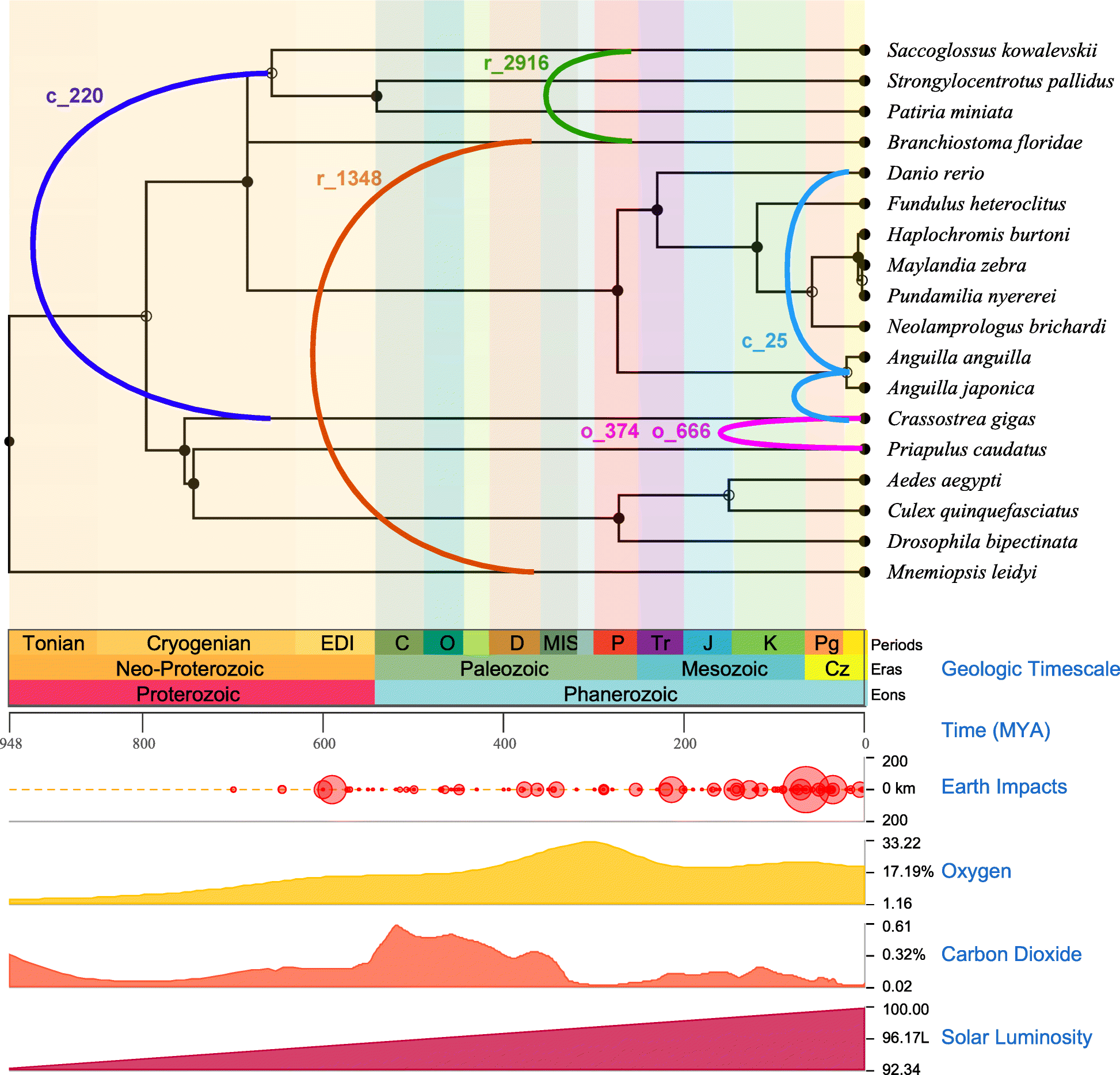The width and height of the screenshot is (1120, 1075).
Task: Click the c_25 light blue arc label
Action: coord(764,341)
